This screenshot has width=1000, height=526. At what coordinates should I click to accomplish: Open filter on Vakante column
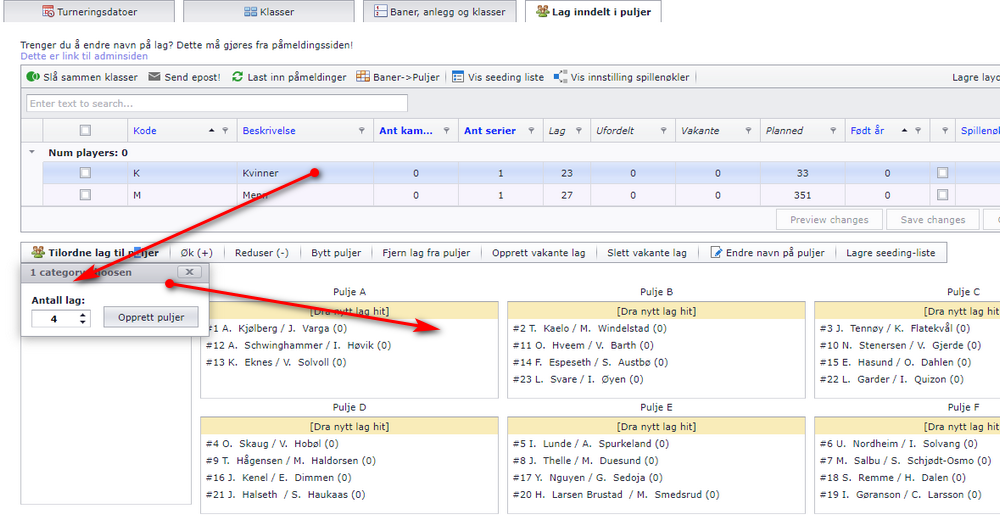pyautogui.click(x=748, y=131)
